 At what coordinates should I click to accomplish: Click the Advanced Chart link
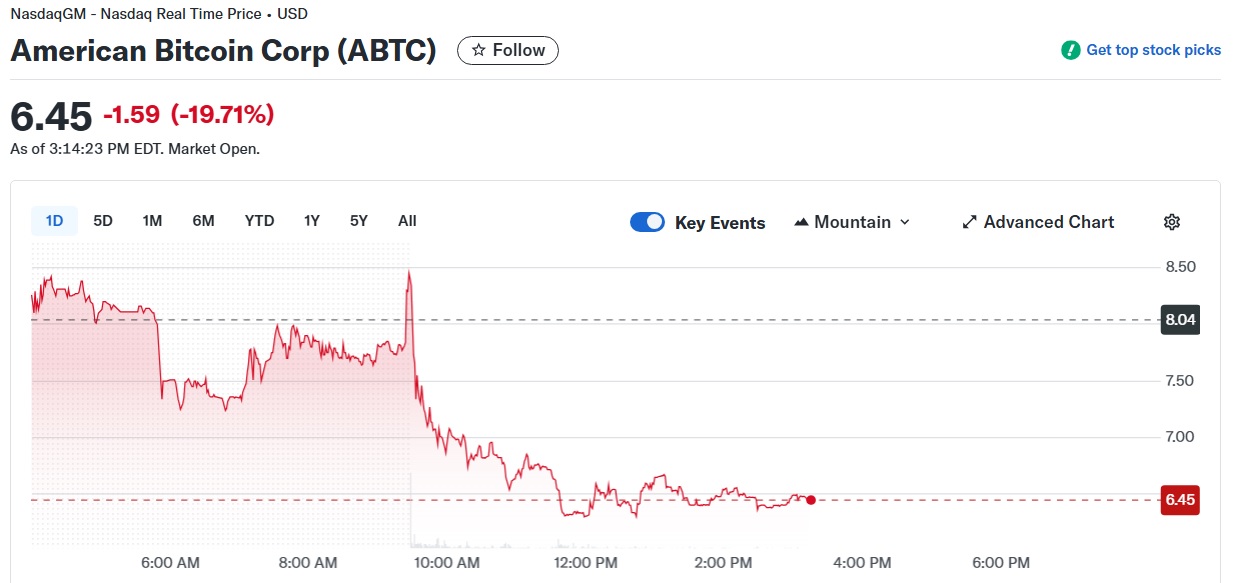pyautogui.click(x=1048, y=222)
